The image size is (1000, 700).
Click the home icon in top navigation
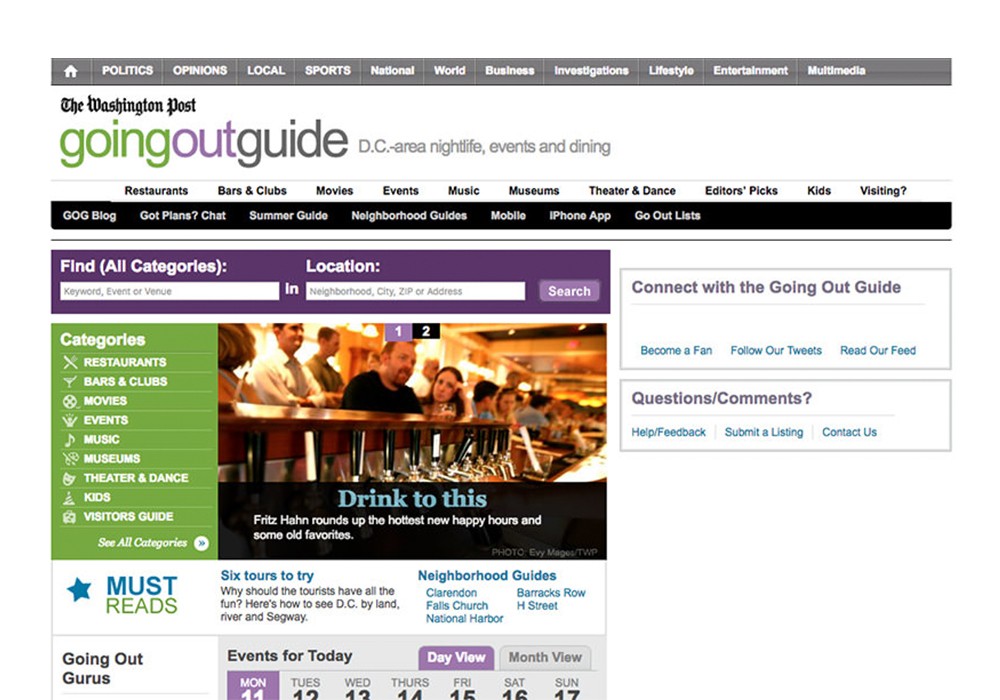point(70,71)
